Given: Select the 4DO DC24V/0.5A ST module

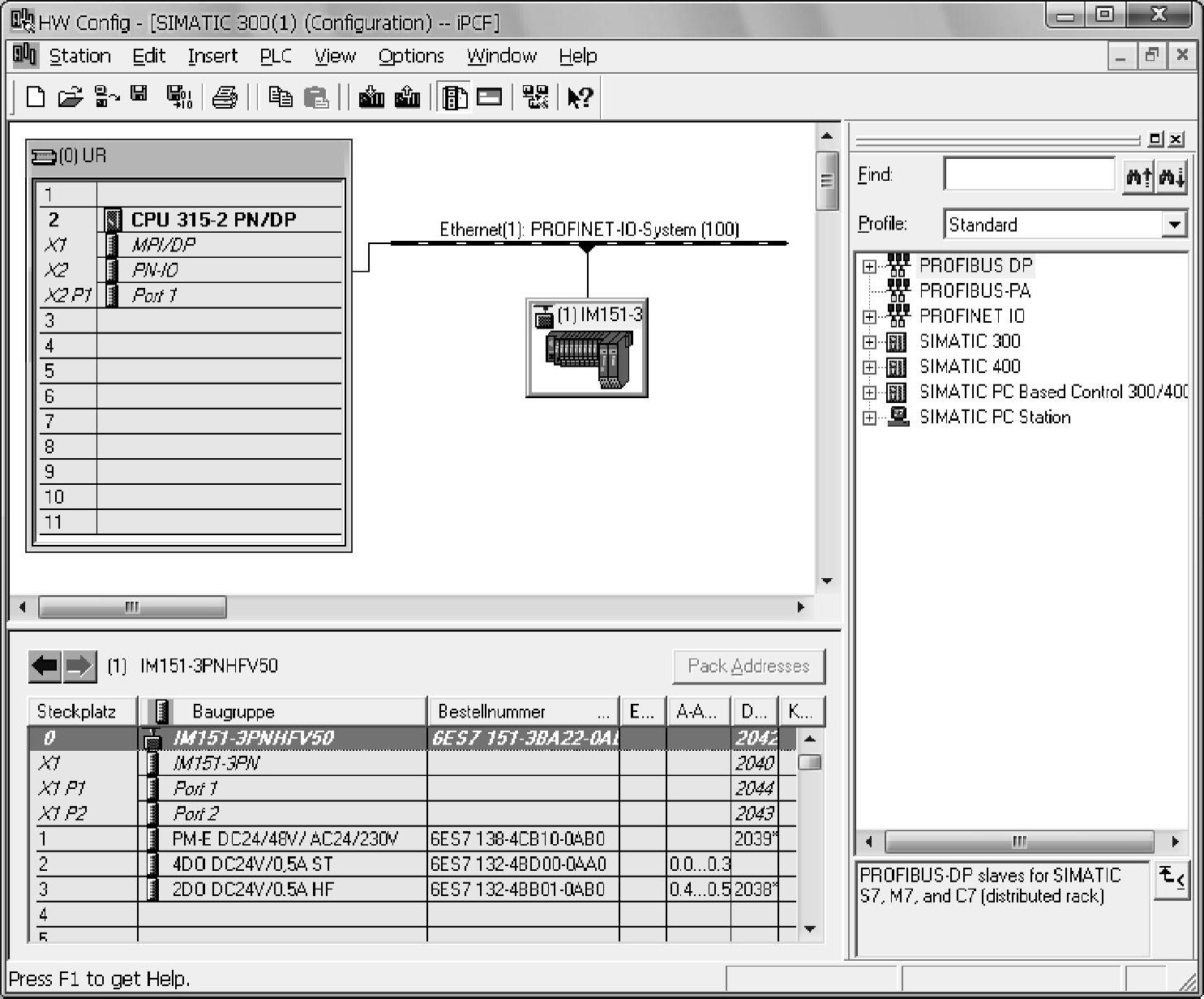Looking at the screenshot, I should click(x=413, y=864).
